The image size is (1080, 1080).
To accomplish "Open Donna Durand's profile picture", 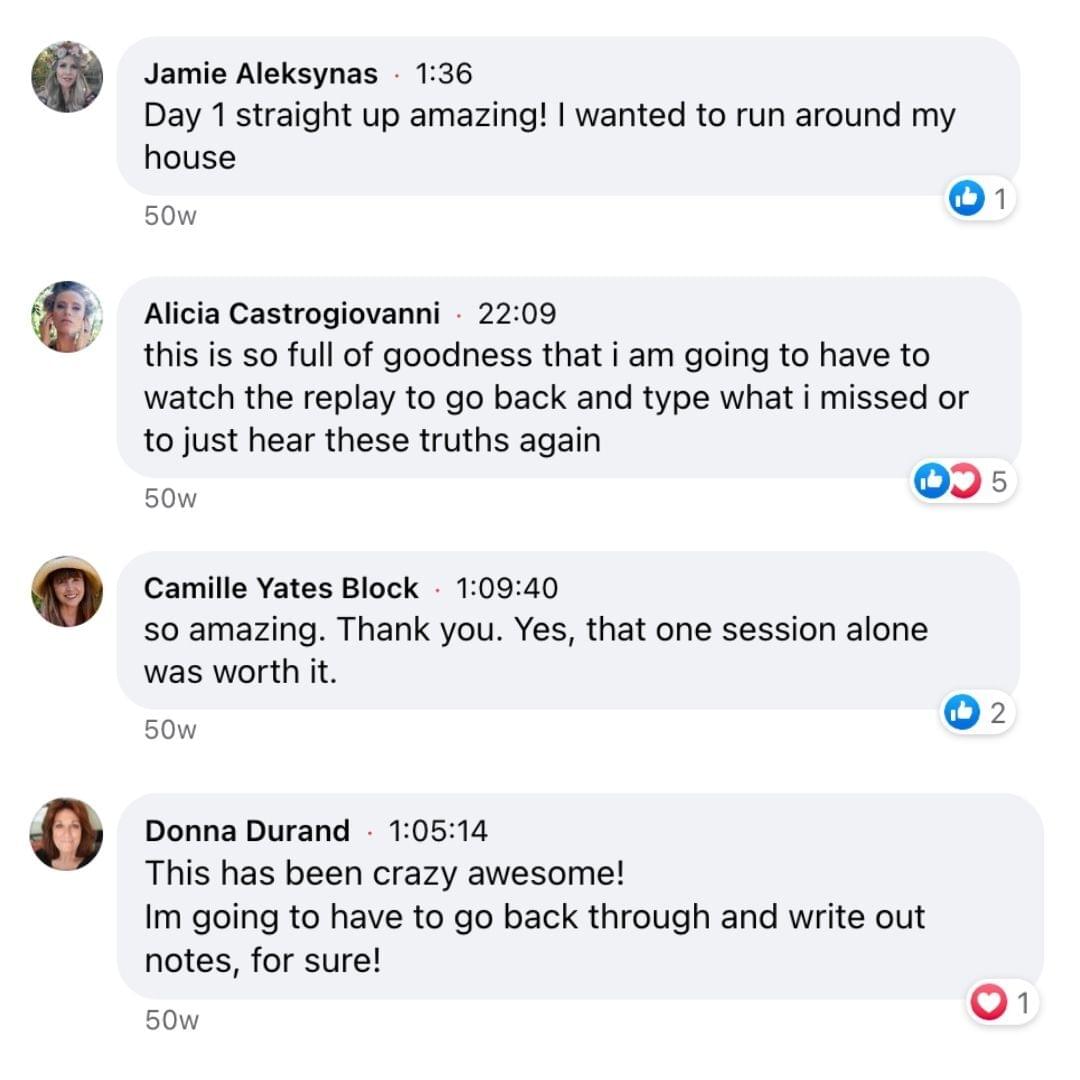I will (67, 833).
